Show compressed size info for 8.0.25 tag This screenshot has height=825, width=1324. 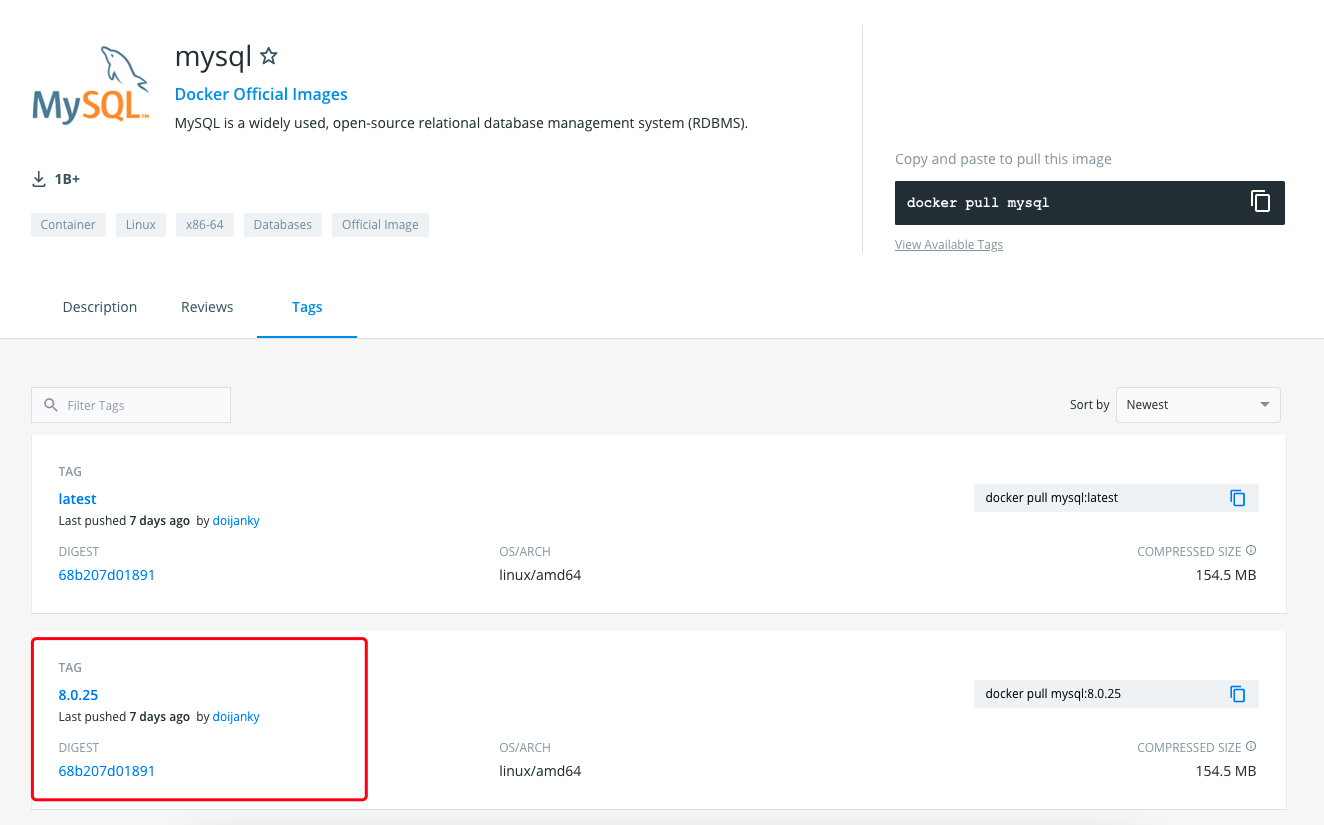click(x=1251, y=747)
